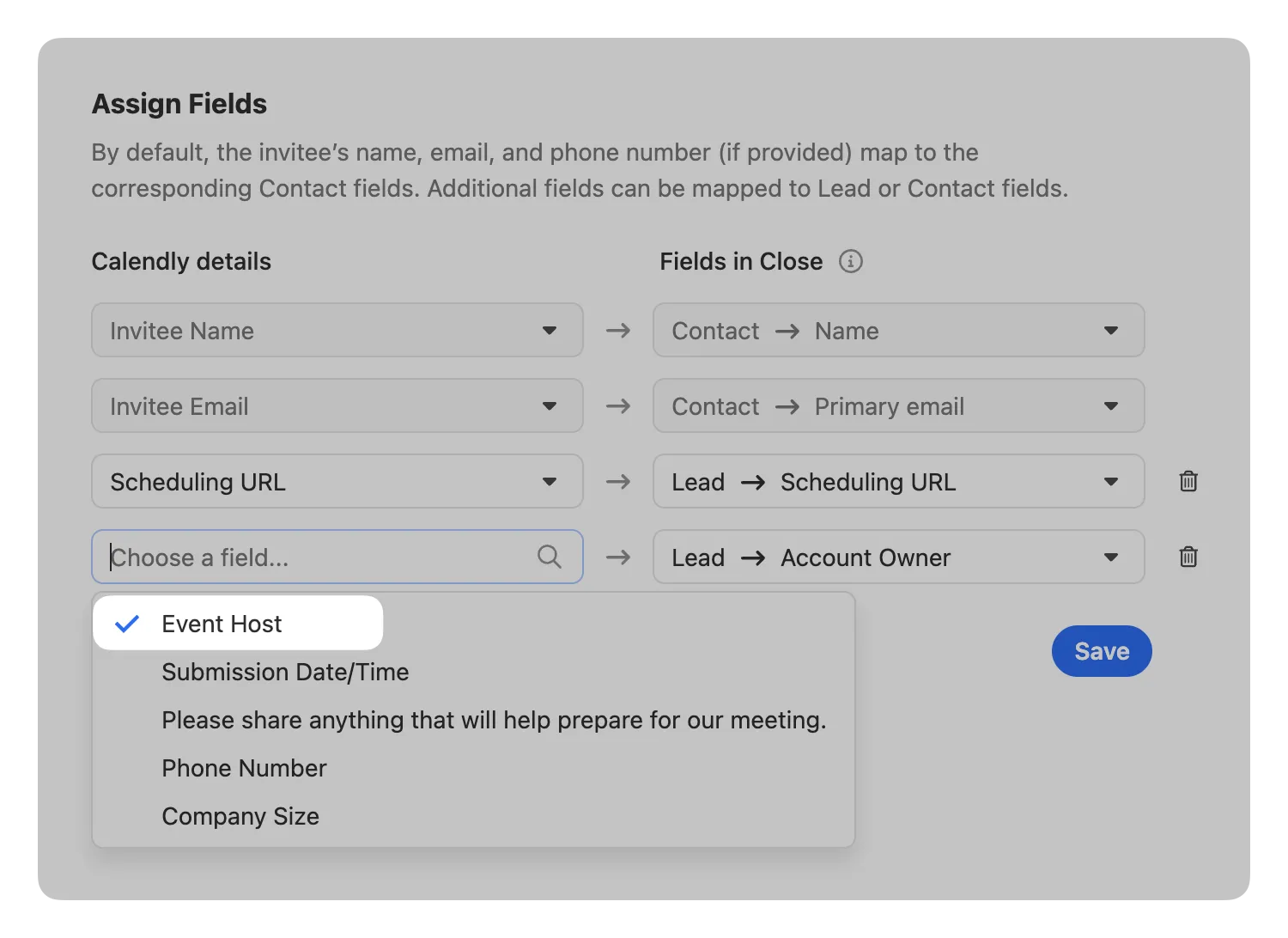
Task: Choose Company Size option
Action: 474,816
